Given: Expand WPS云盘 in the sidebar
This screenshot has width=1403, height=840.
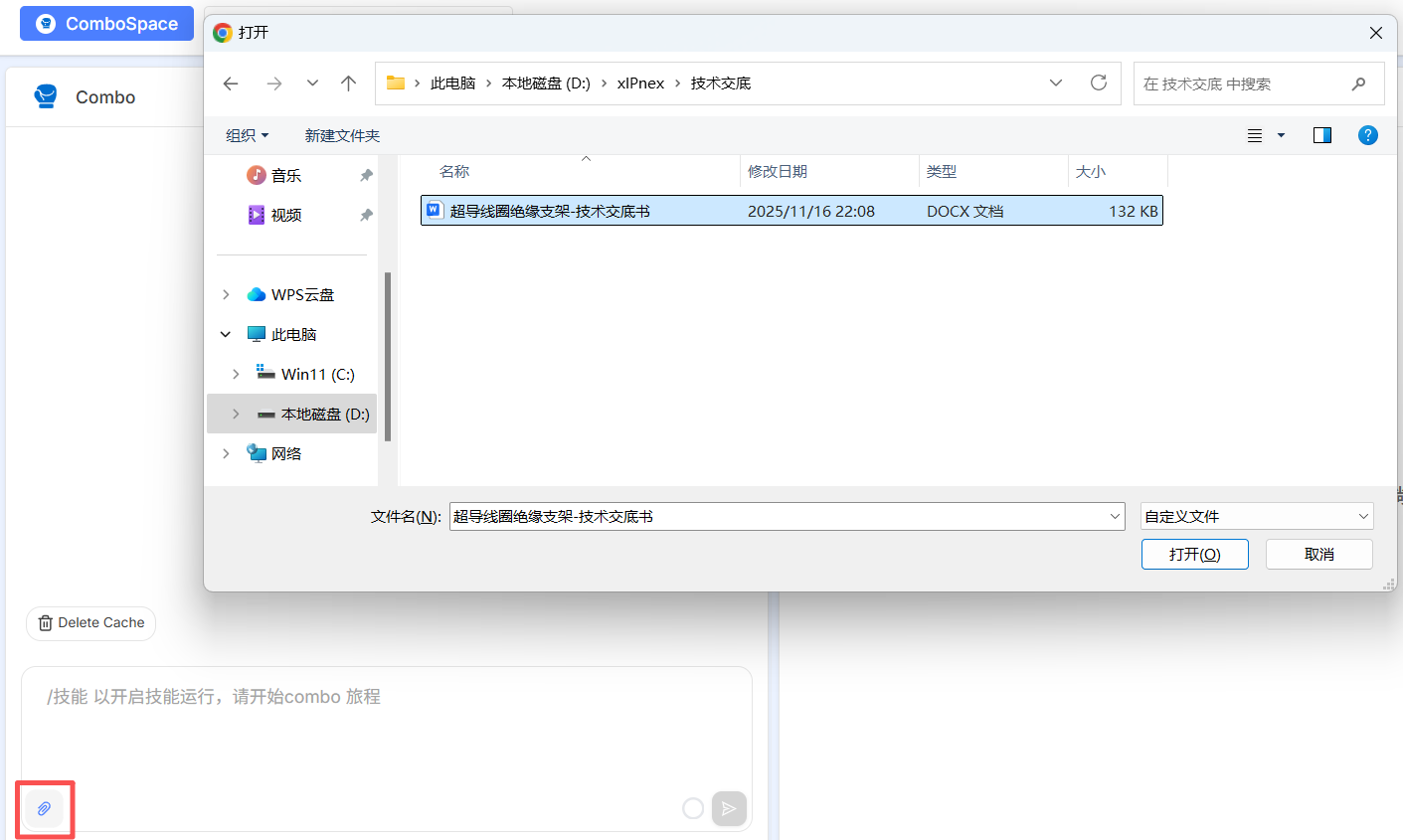Looking at the screenshot, I should [224, 294].
